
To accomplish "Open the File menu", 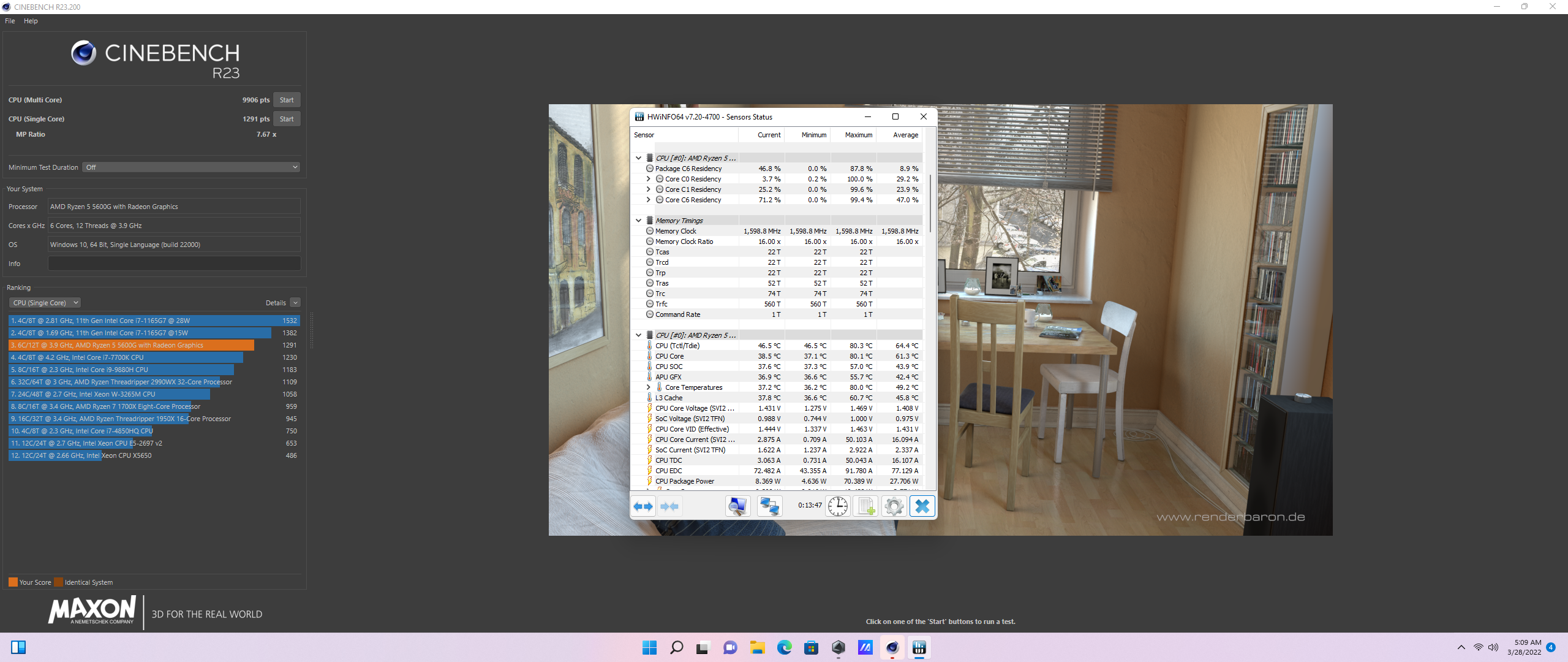I will click(x=10, y=21).
